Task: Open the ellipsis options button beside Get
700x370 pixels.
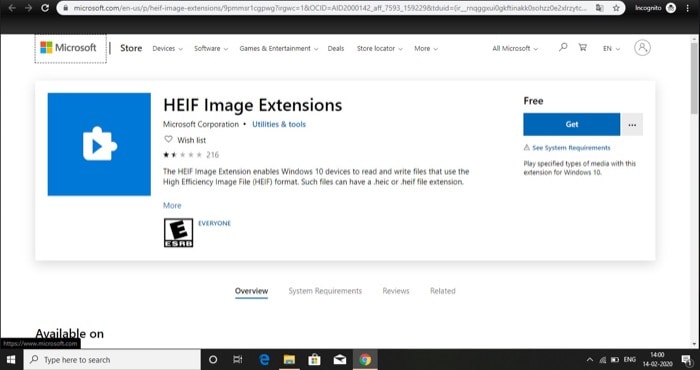Action: point(632,125)
